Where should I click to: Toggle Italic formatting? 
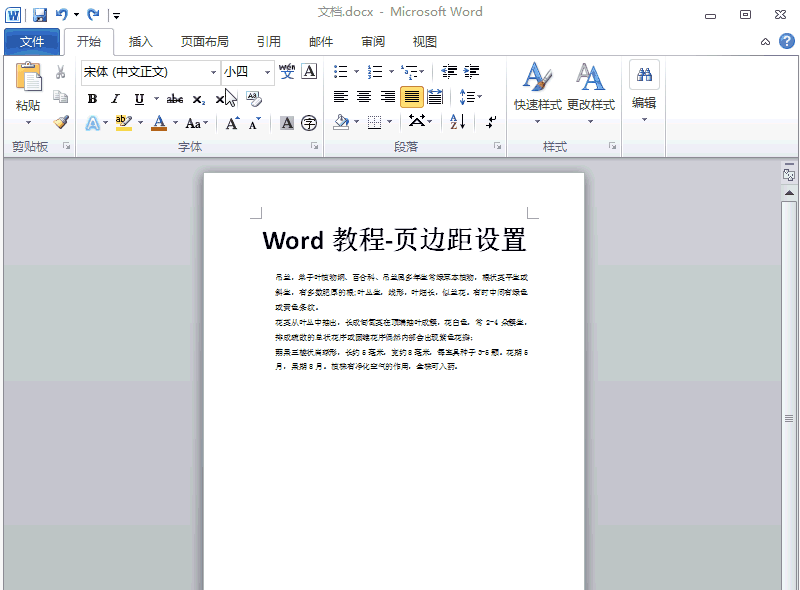pyautogui.click(x=115, y=99)
